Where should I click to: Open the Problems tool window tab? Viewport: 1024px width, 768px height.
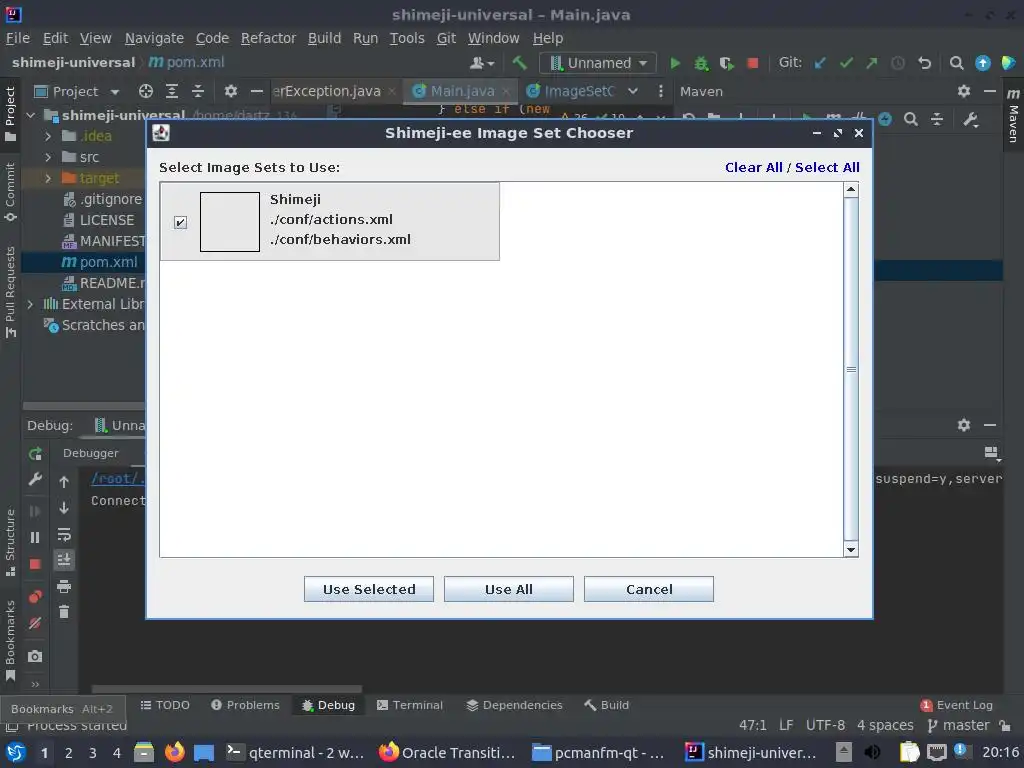pyautogui.click(x=246, y=705)
